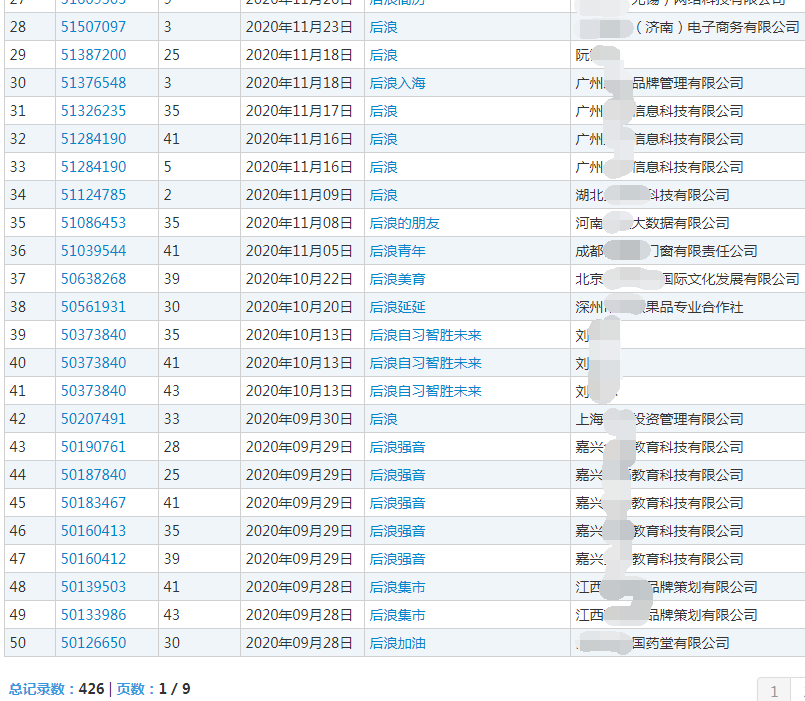Click the page number input field
Image resolution: width=805 pixels, height=701 pixels.
[x=776, y=690]
